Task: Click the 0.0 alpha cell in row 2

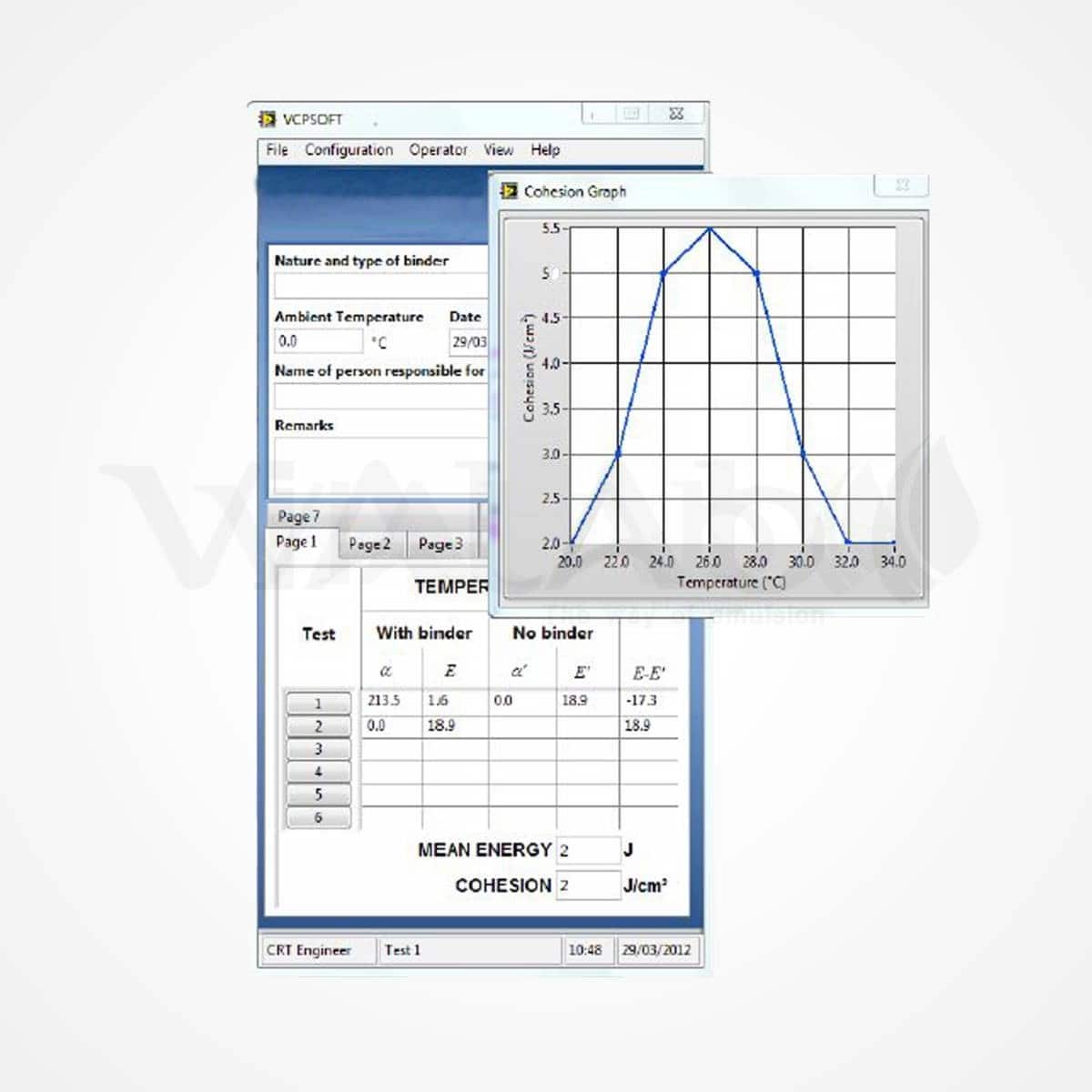Action: point(392,726)
